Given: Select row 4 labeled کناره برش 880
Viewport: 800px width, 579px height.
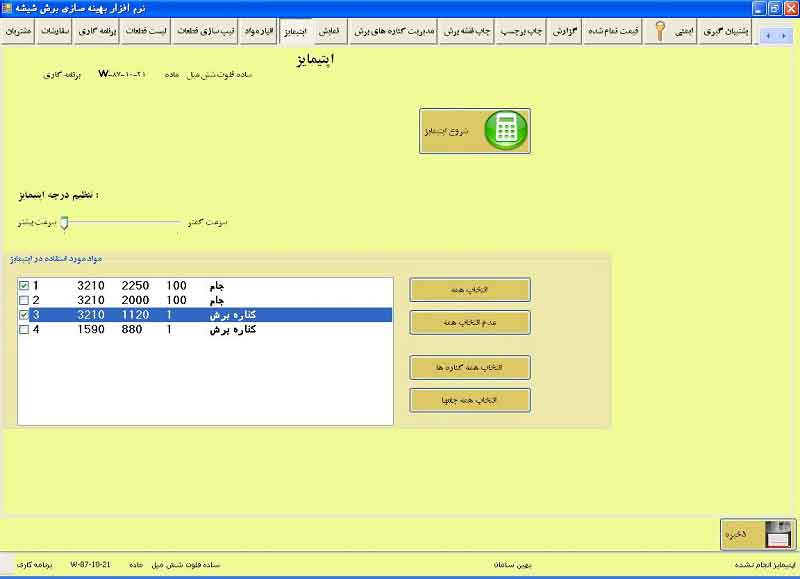Looking at the screenshot, I should [x=205, y=330].
